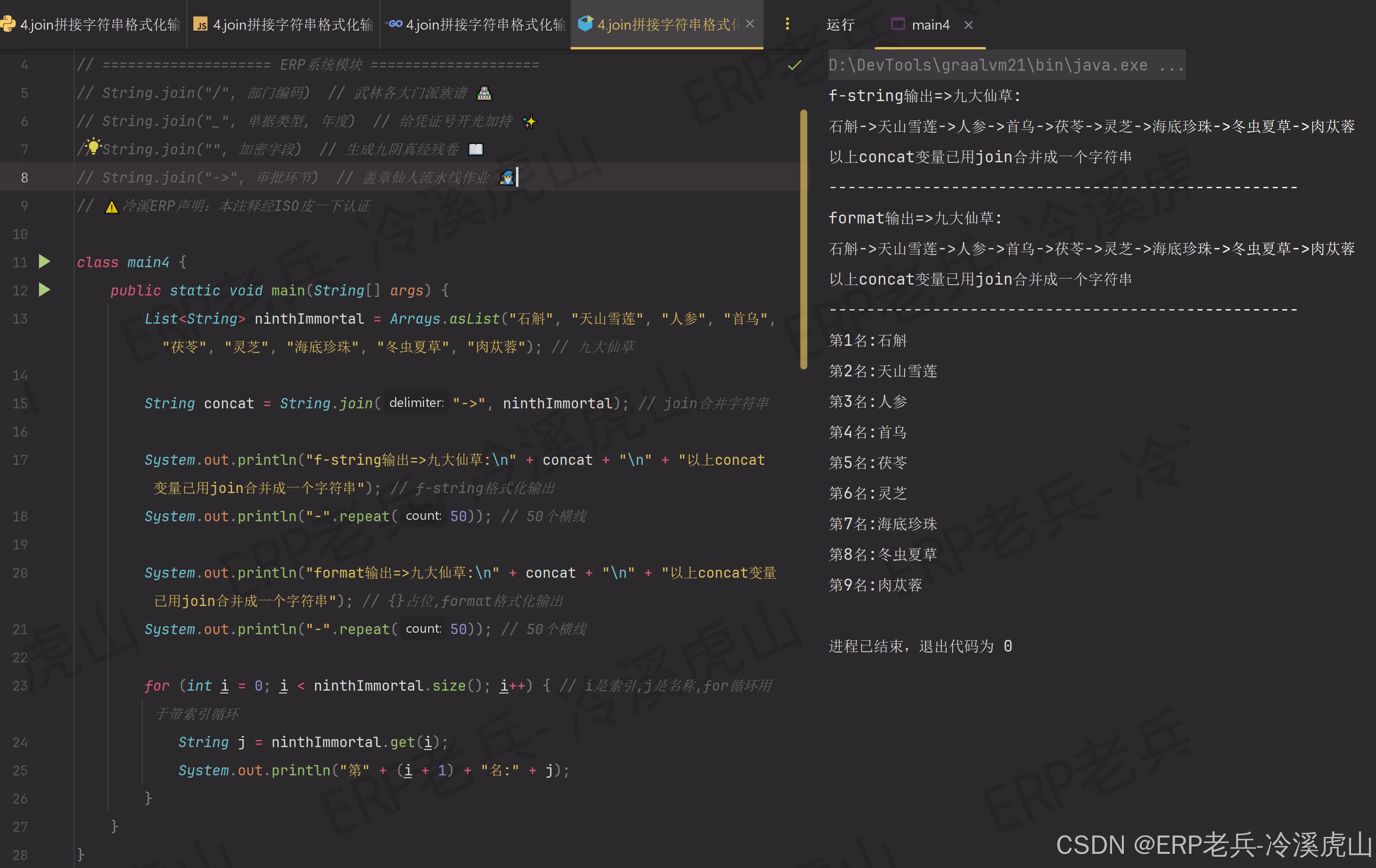Click line number 23 in gutter

(x=19, y=686)
